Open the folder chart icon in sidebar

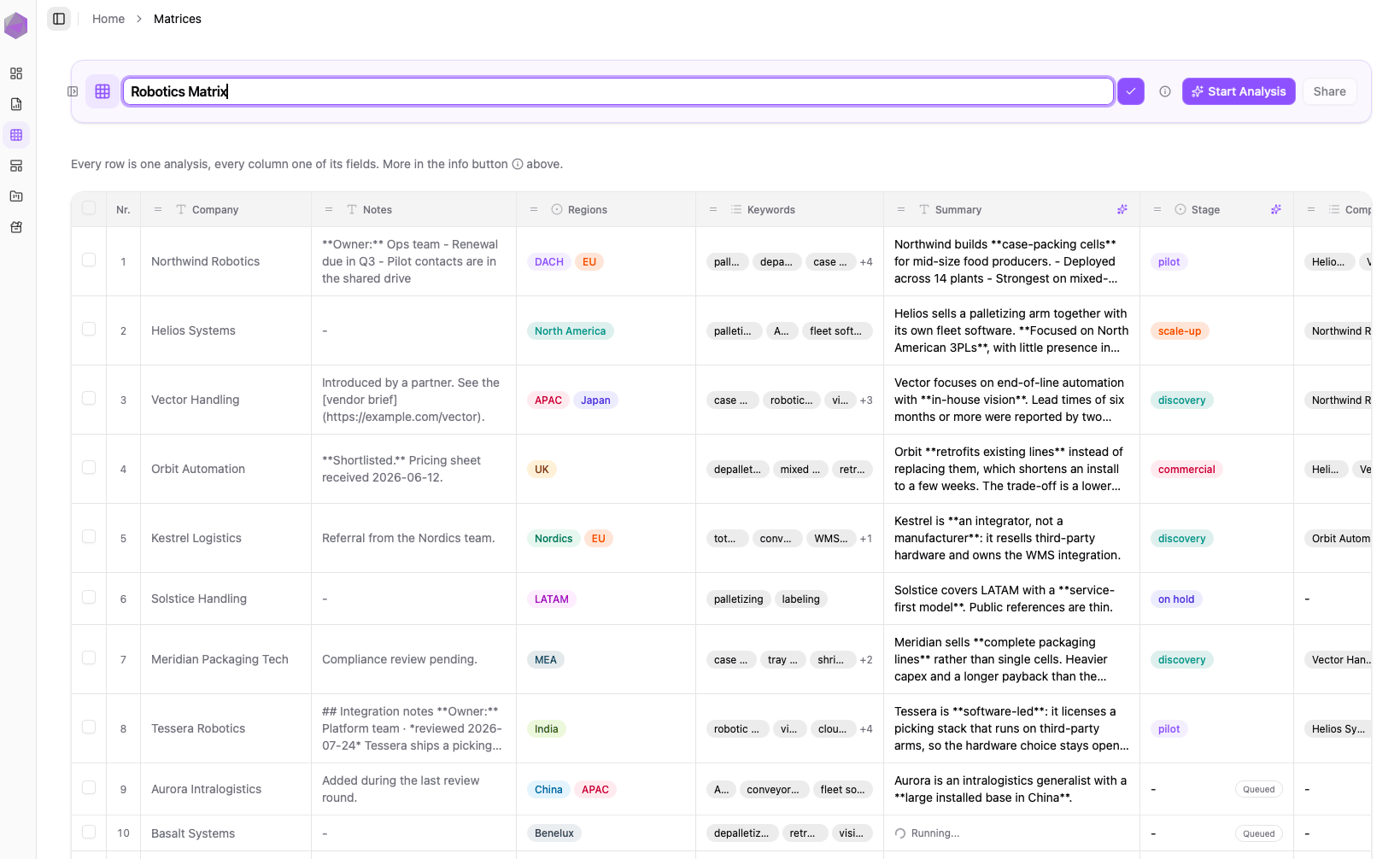tap(16, 196)
